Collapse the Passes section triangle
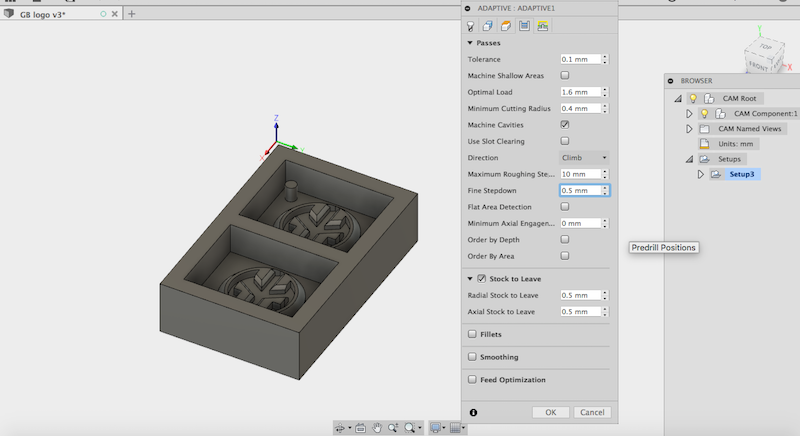The image size is (800, 436). 470,43
